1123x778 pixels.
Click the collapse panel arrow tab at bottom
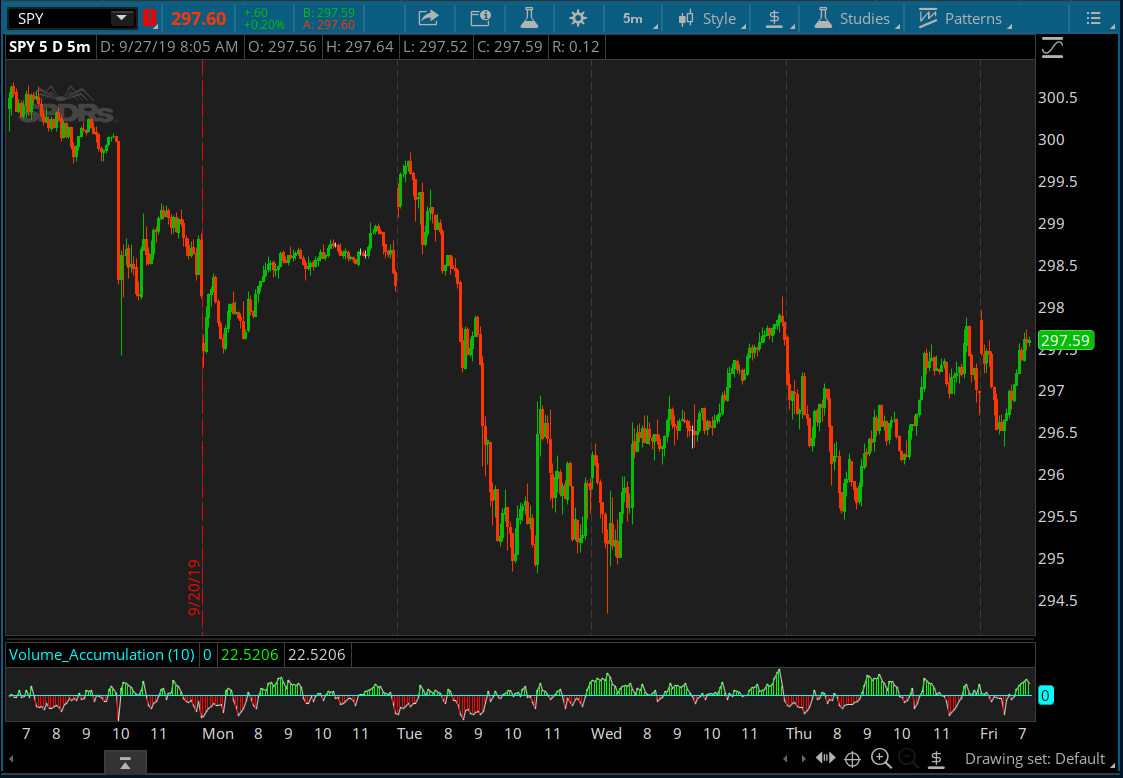pyautogui.click(x=125, y=765)
